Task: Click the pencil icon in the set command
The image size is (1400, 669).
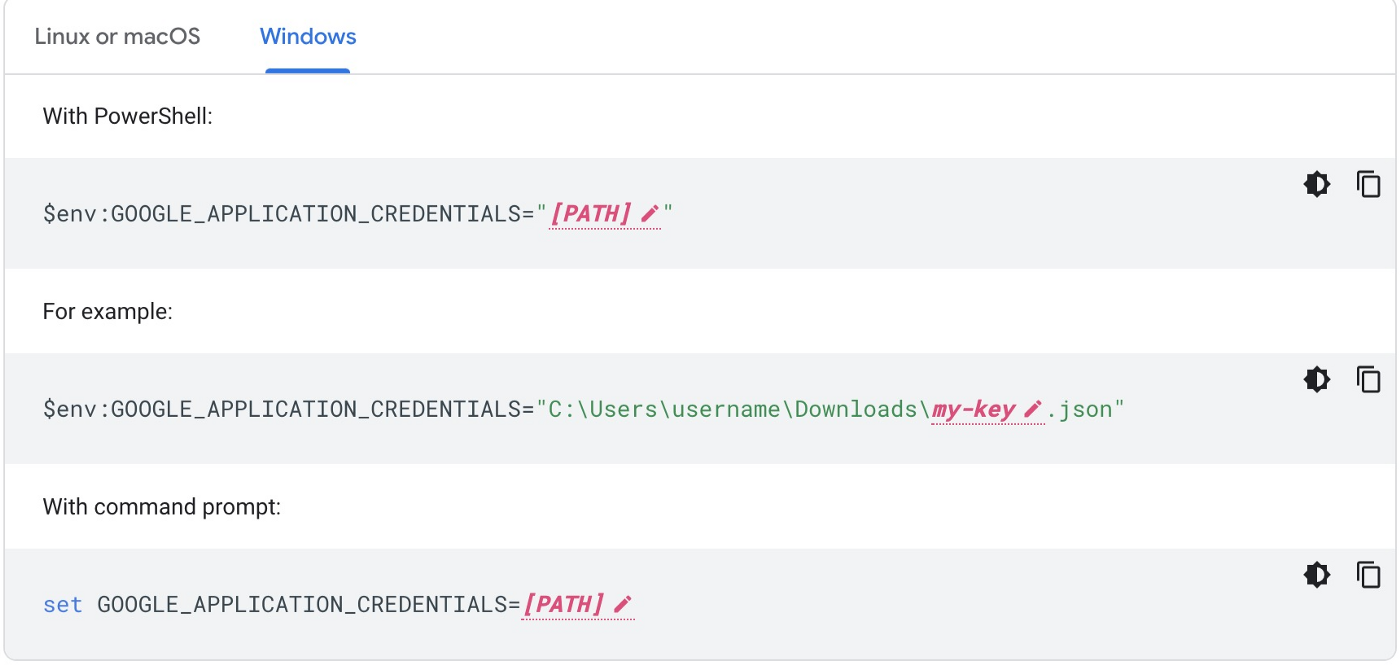Action: click(x=623, y=604)
